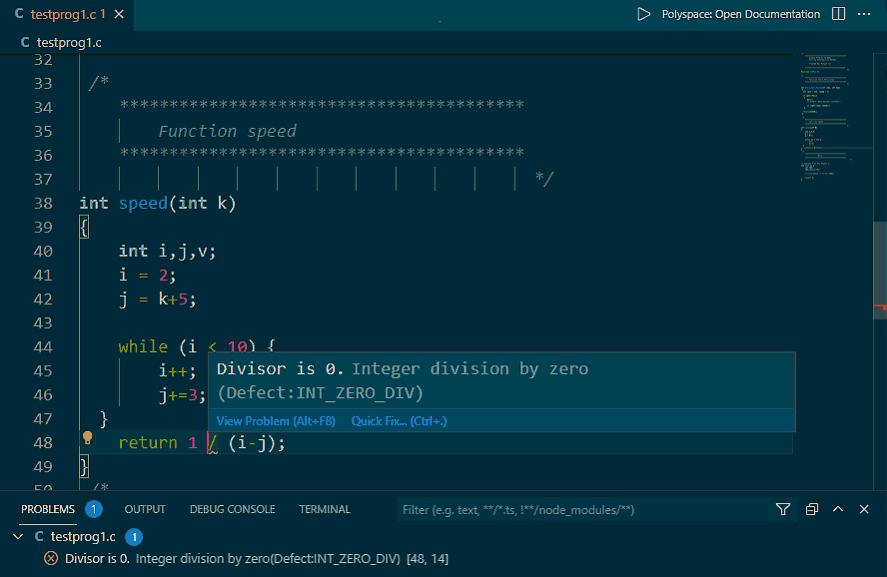Click the Filter icon in the Problems search box
Screen dimensions: 887x577
click(783, 509)
